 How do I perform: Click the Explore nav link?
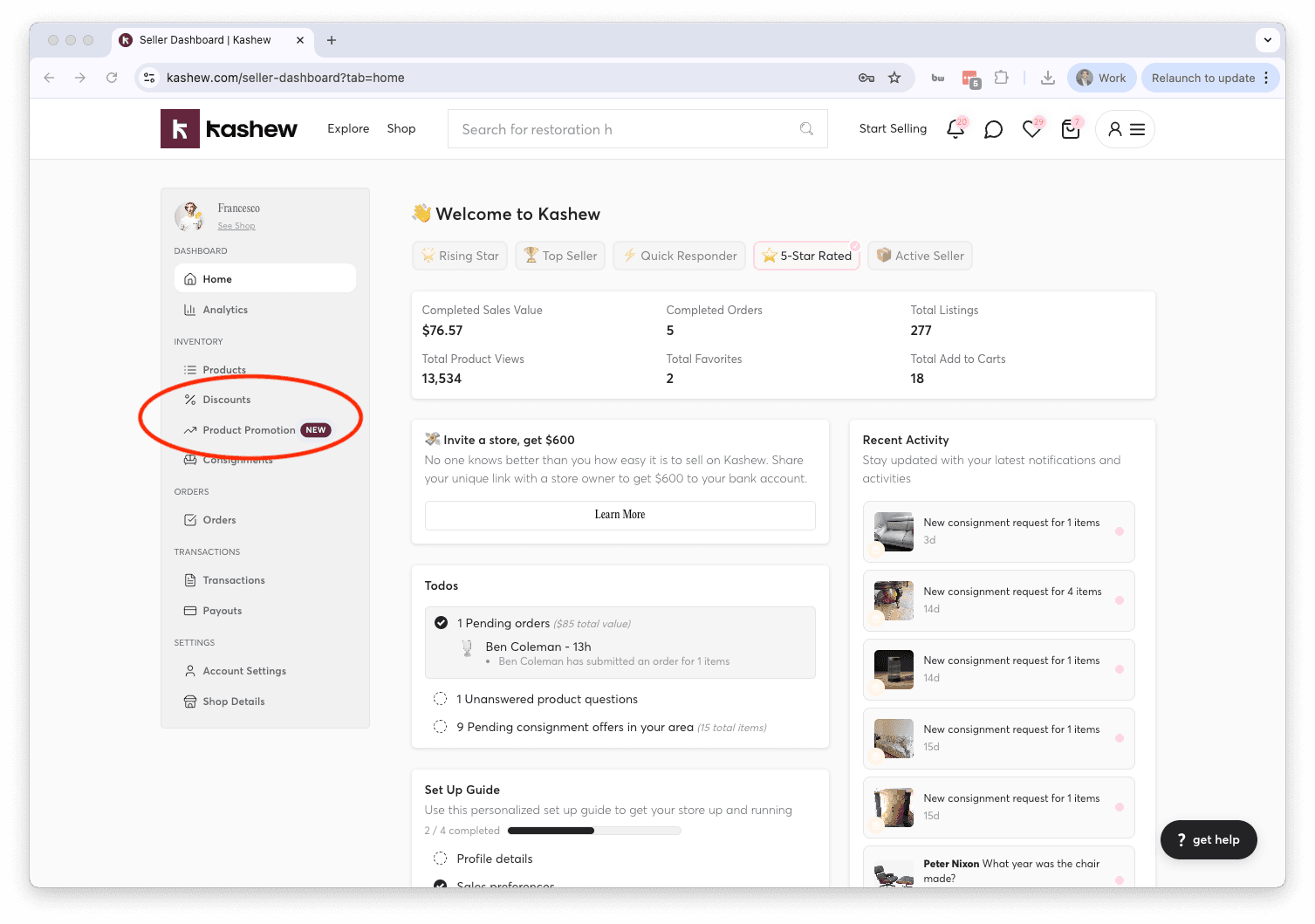(348, 128)
